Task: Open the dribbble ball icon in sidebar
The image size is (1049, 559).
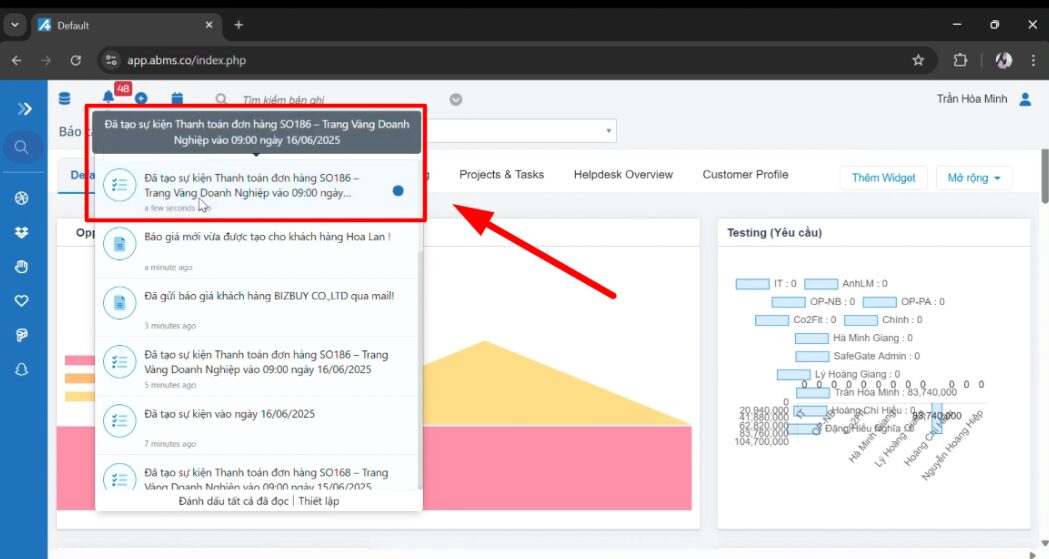Action: tap(21, 198)
